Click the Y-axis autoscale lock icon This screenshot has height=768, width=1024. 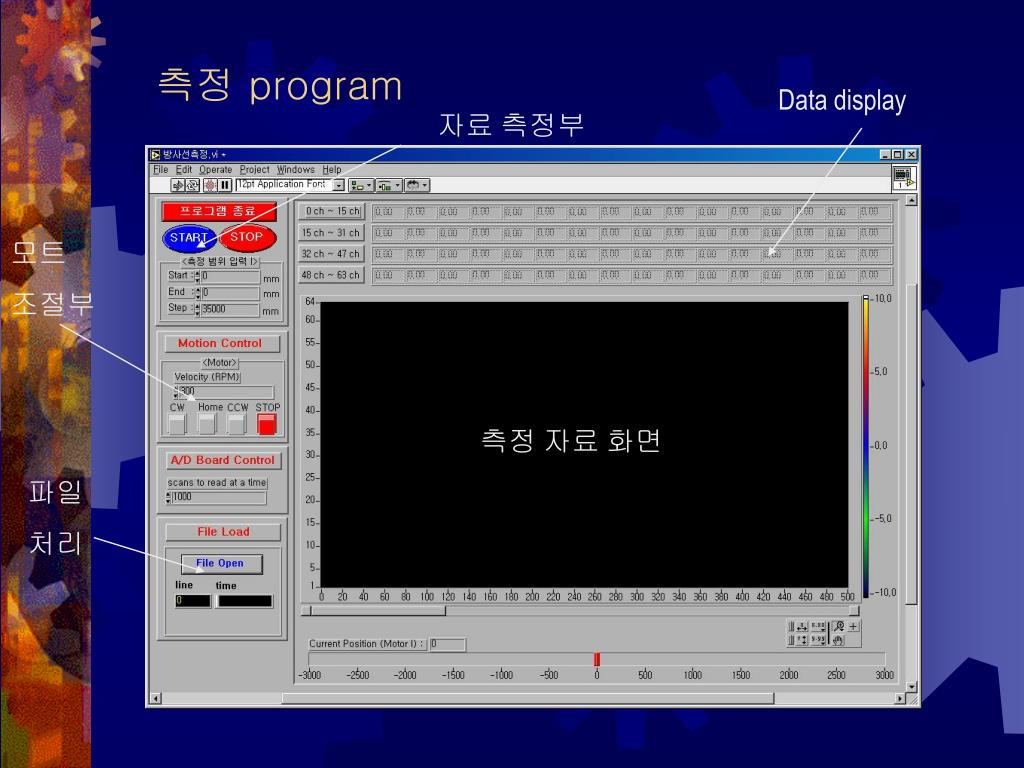point(792,640)
